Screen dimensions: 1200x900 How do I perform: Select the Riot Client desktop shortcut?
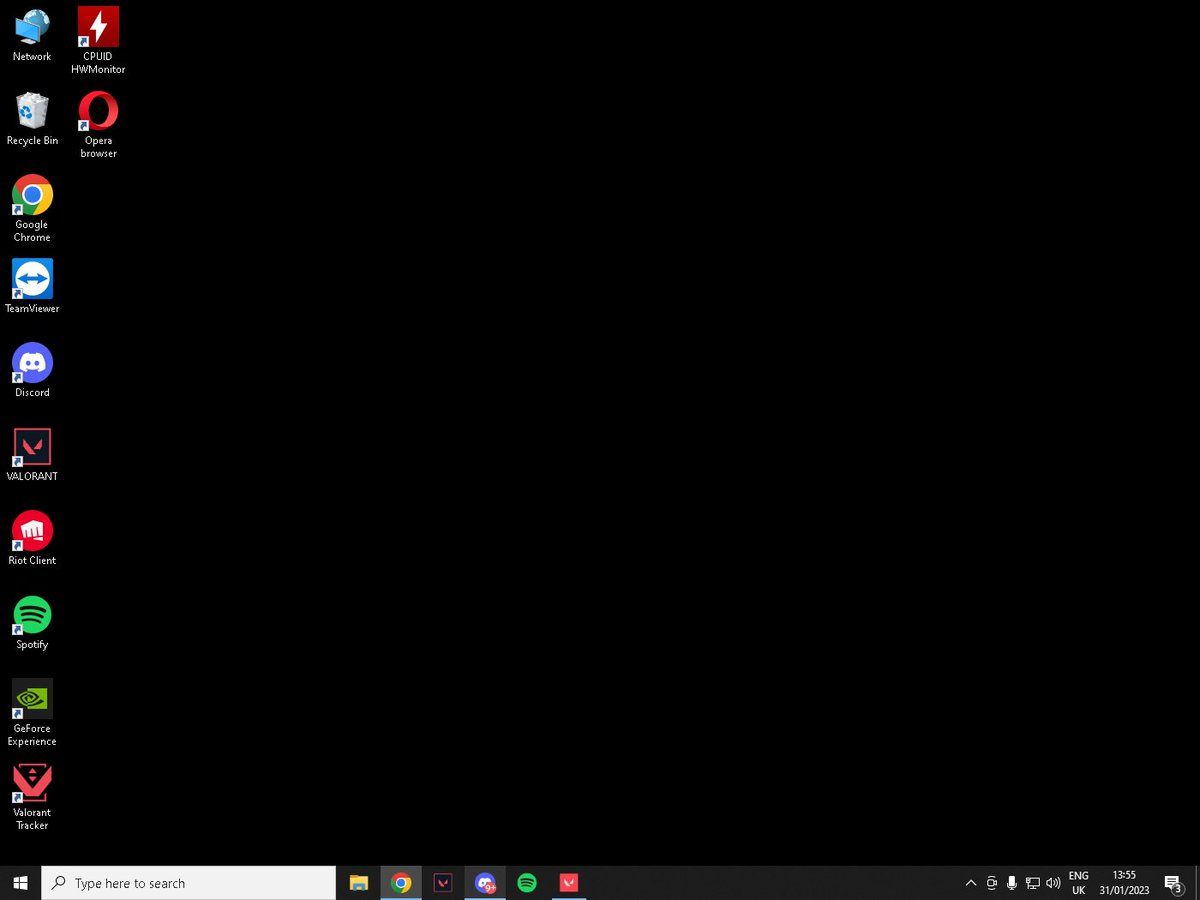pyautogui.click(x=32, y=539)
